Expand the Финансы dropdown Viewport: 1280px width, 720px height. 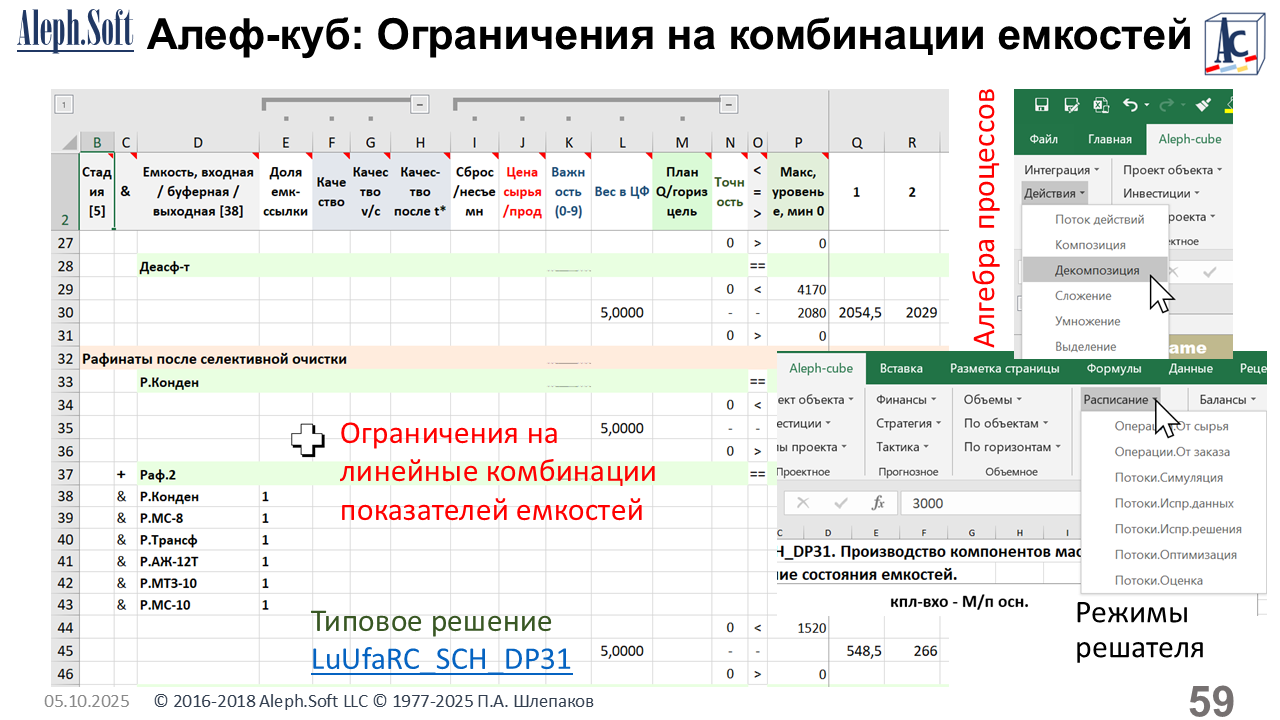coord(906,399)
